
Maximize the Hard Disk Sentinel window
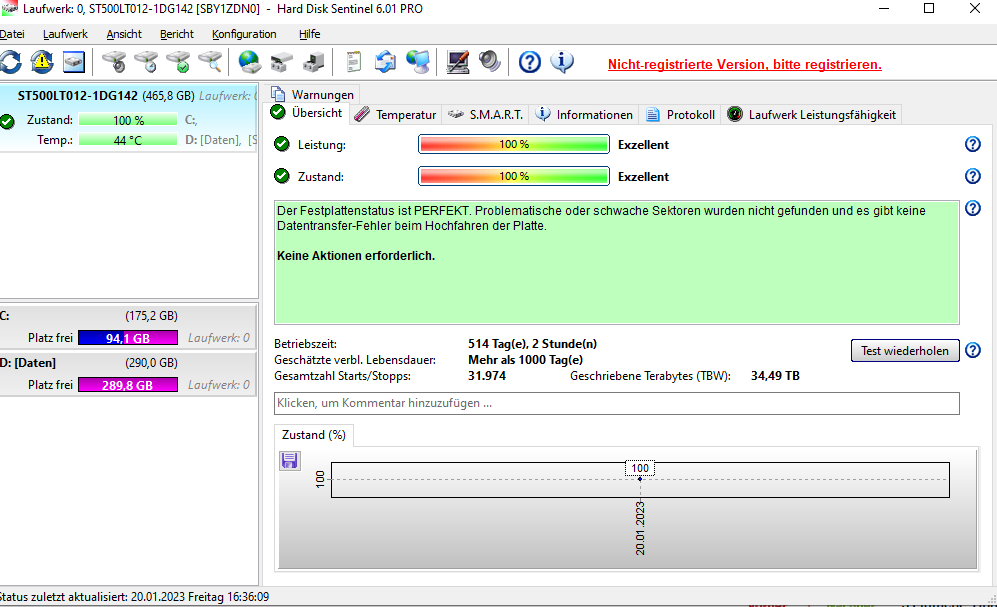[x=929, y=8]
